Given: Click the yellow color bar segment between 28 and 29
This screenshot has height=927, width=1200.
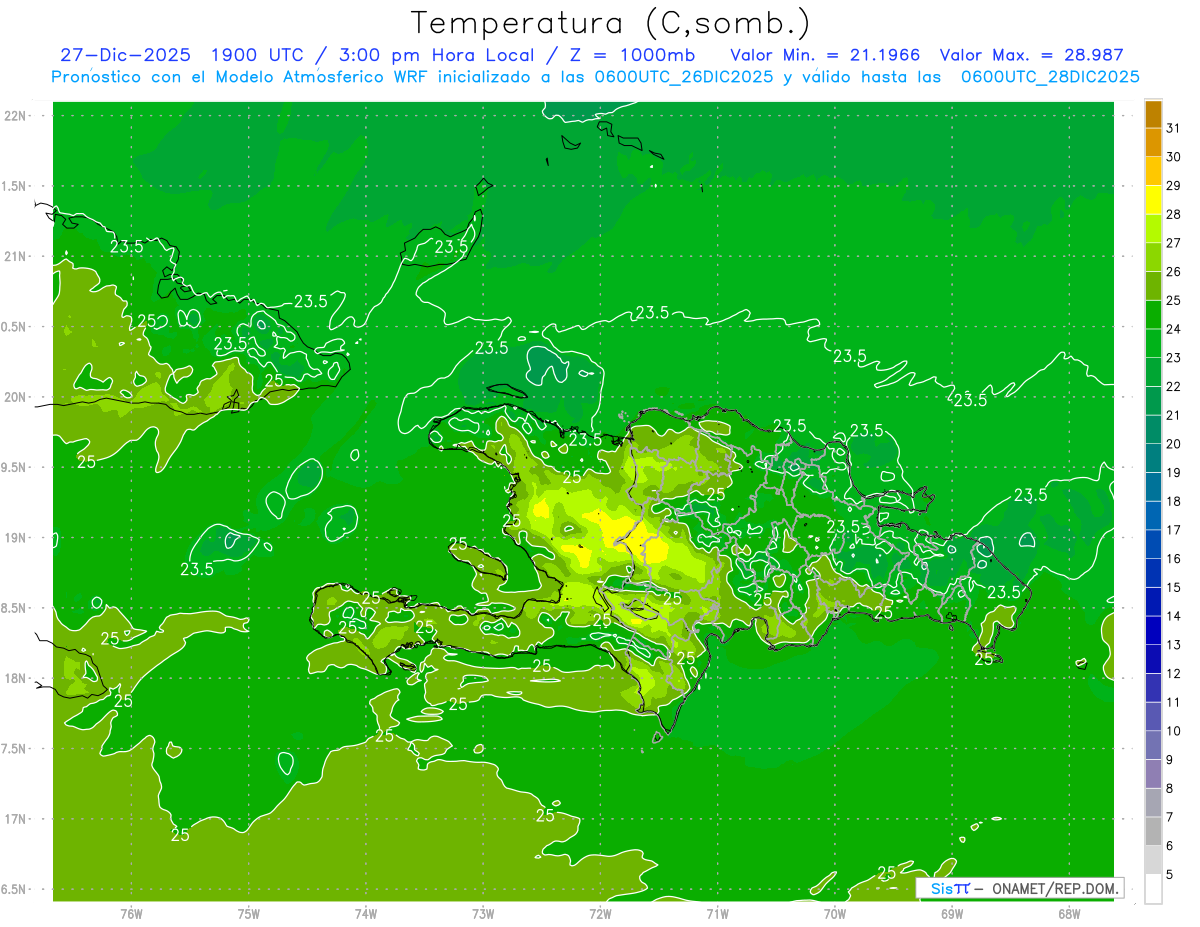Looking at the screenshot, I should [1153, 200].
